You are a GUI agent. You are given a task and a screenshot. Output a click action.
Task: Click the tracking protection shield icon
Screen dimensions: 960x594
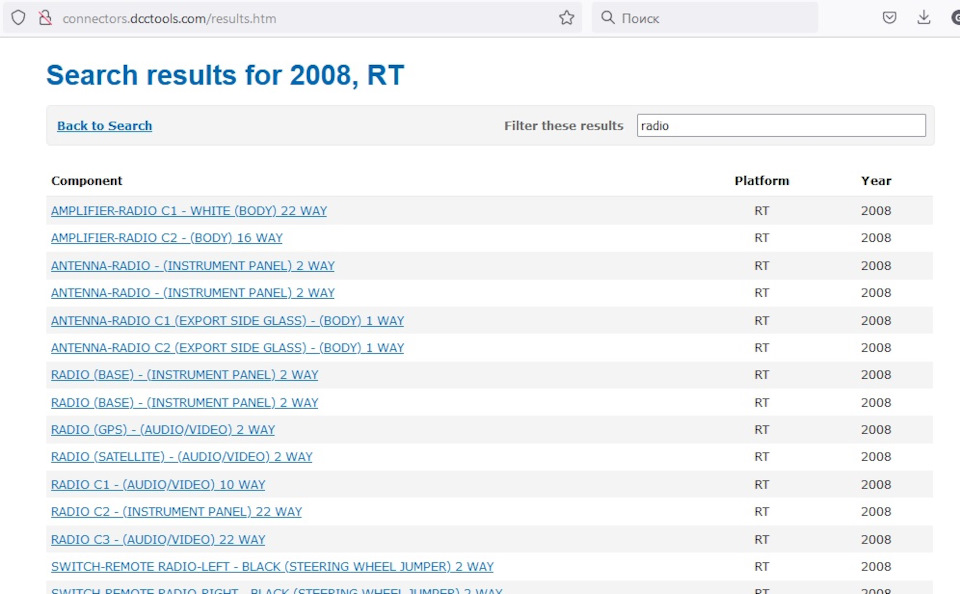pos(18,18)
